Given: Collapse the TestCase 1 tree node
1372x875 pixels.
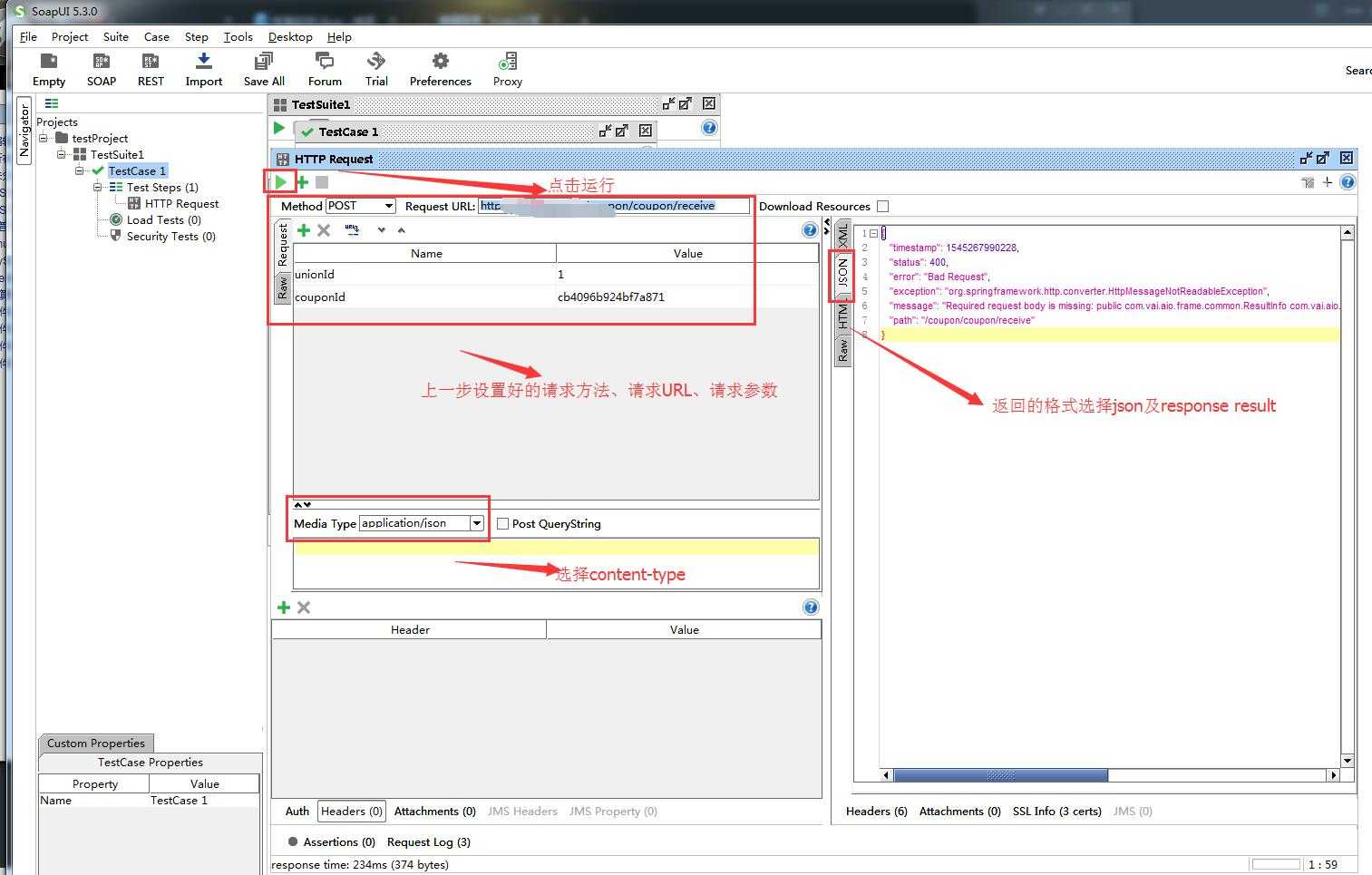Looking at the screenshot, I should tap(80, 170).
